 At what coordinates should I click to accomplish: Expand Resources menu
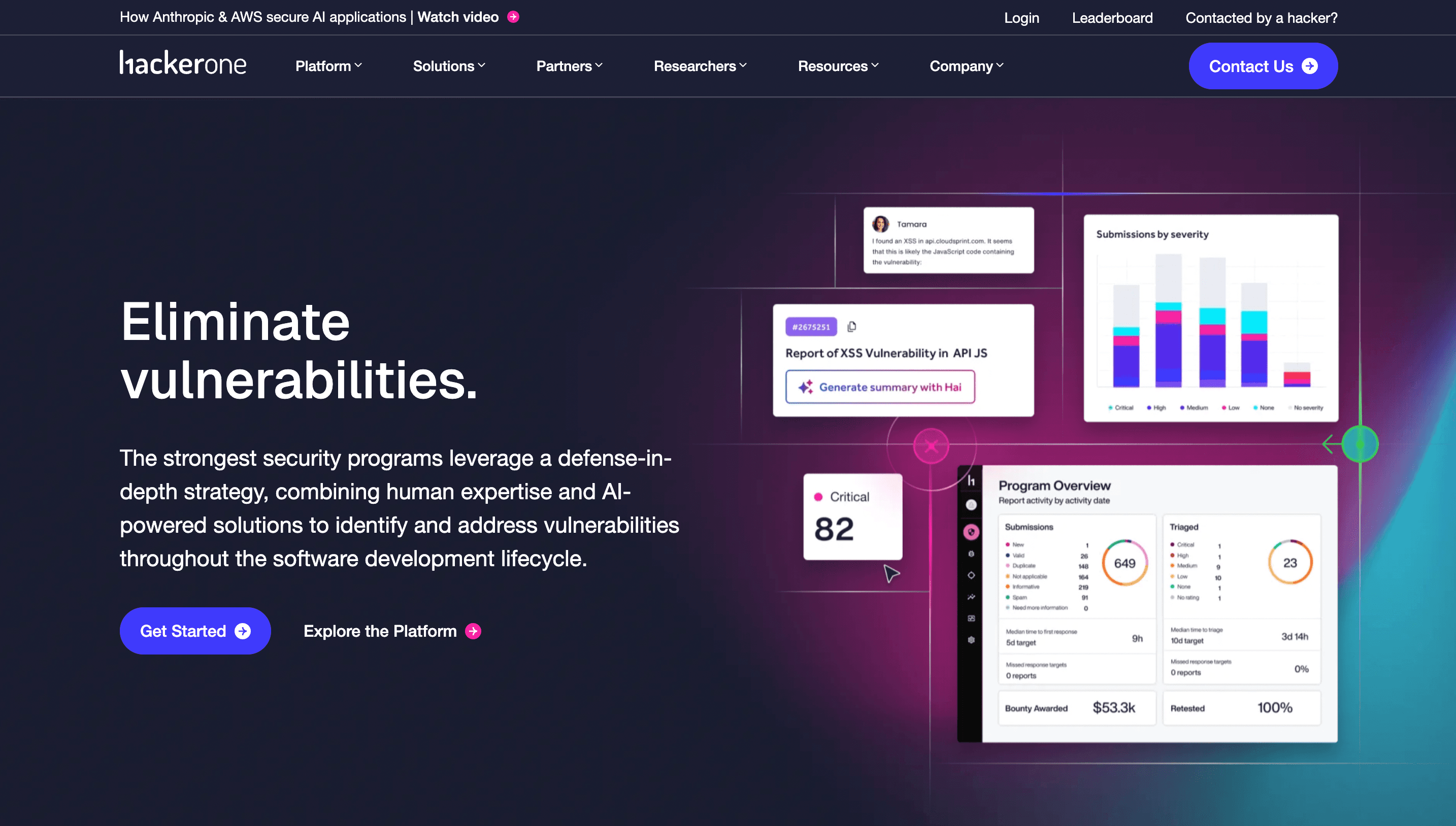click(x=838, y=66)
